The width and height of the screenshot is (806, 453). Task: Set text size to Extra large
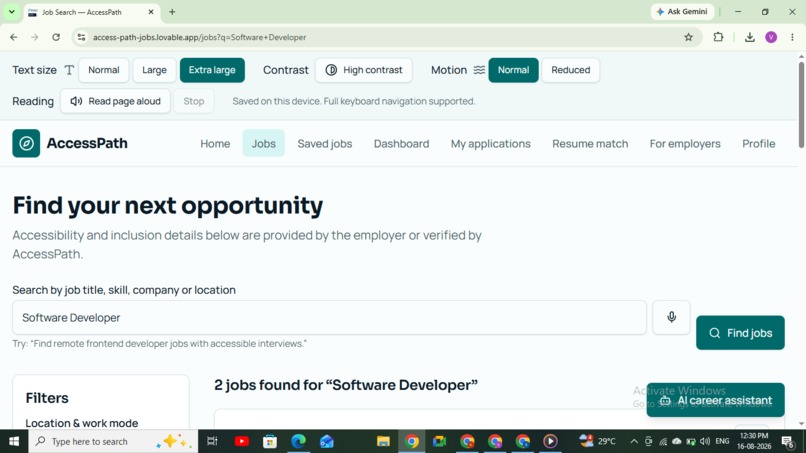point(212,70)
